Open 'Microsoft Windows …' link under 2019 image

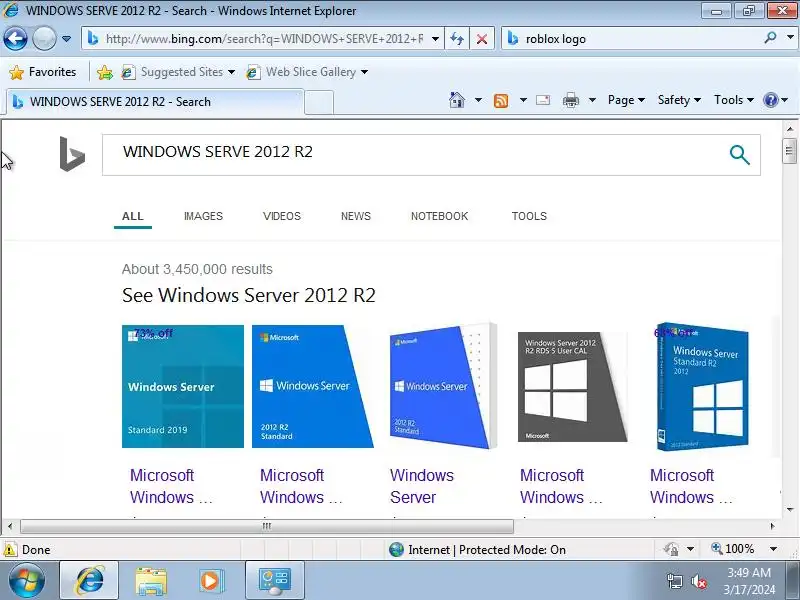click(x=171, y=486)
